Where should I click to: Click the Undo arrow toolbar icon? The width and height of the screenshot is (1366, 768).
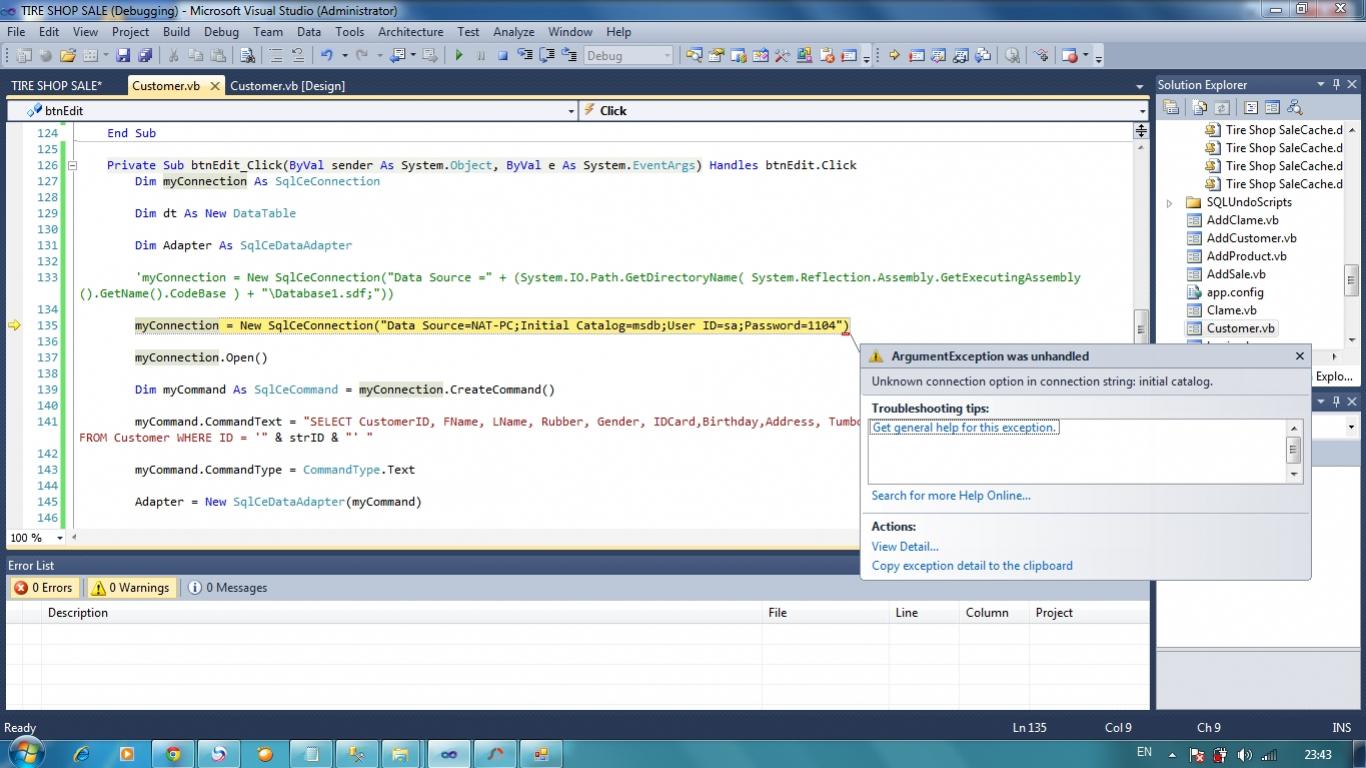click(x=326, y=56)
